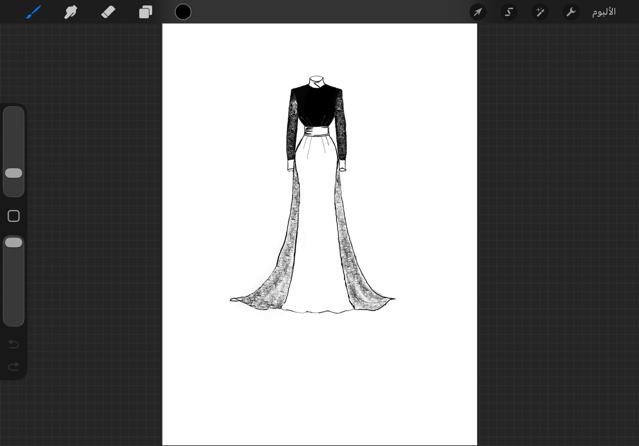The height and width of the screenshot is (446, 639).
Task: Undo the last action with sidebar arrow
Action: [14, 345]
